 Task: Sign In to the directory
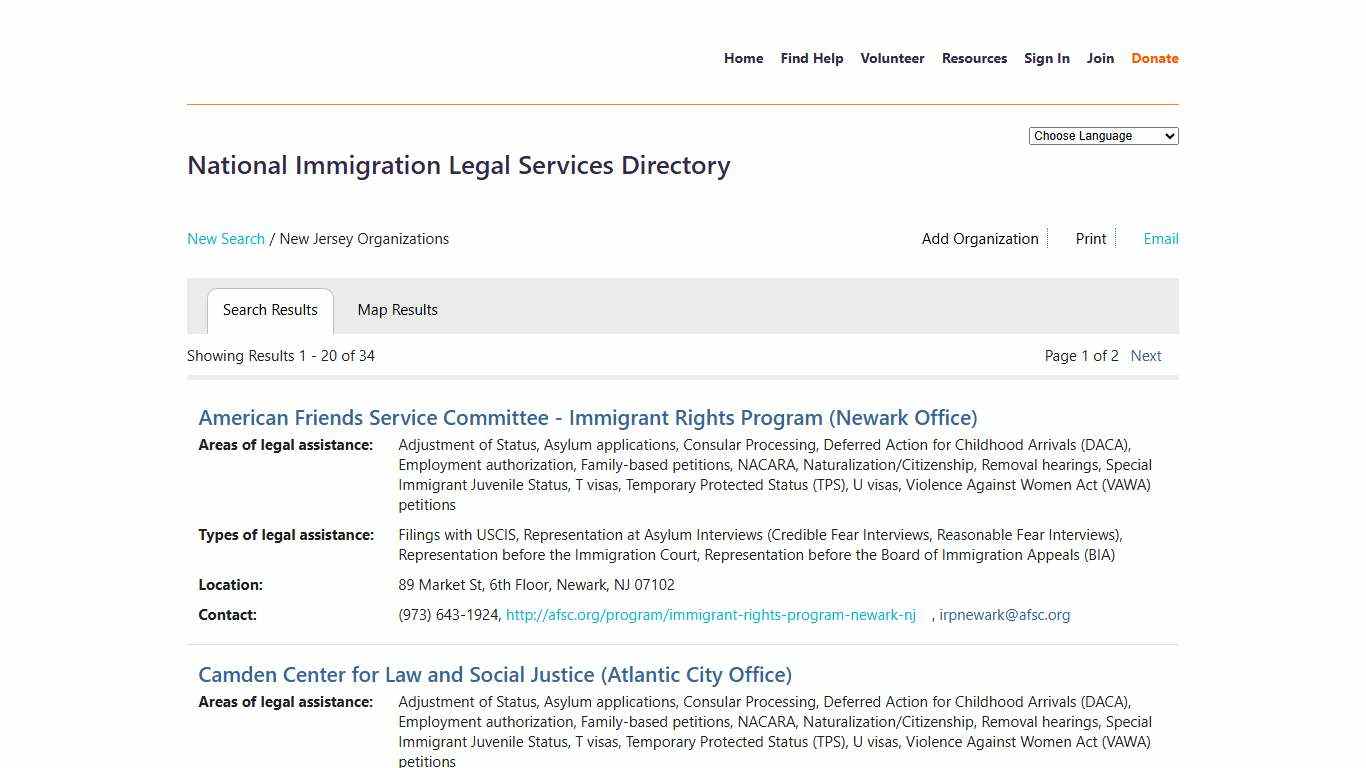1047,58
